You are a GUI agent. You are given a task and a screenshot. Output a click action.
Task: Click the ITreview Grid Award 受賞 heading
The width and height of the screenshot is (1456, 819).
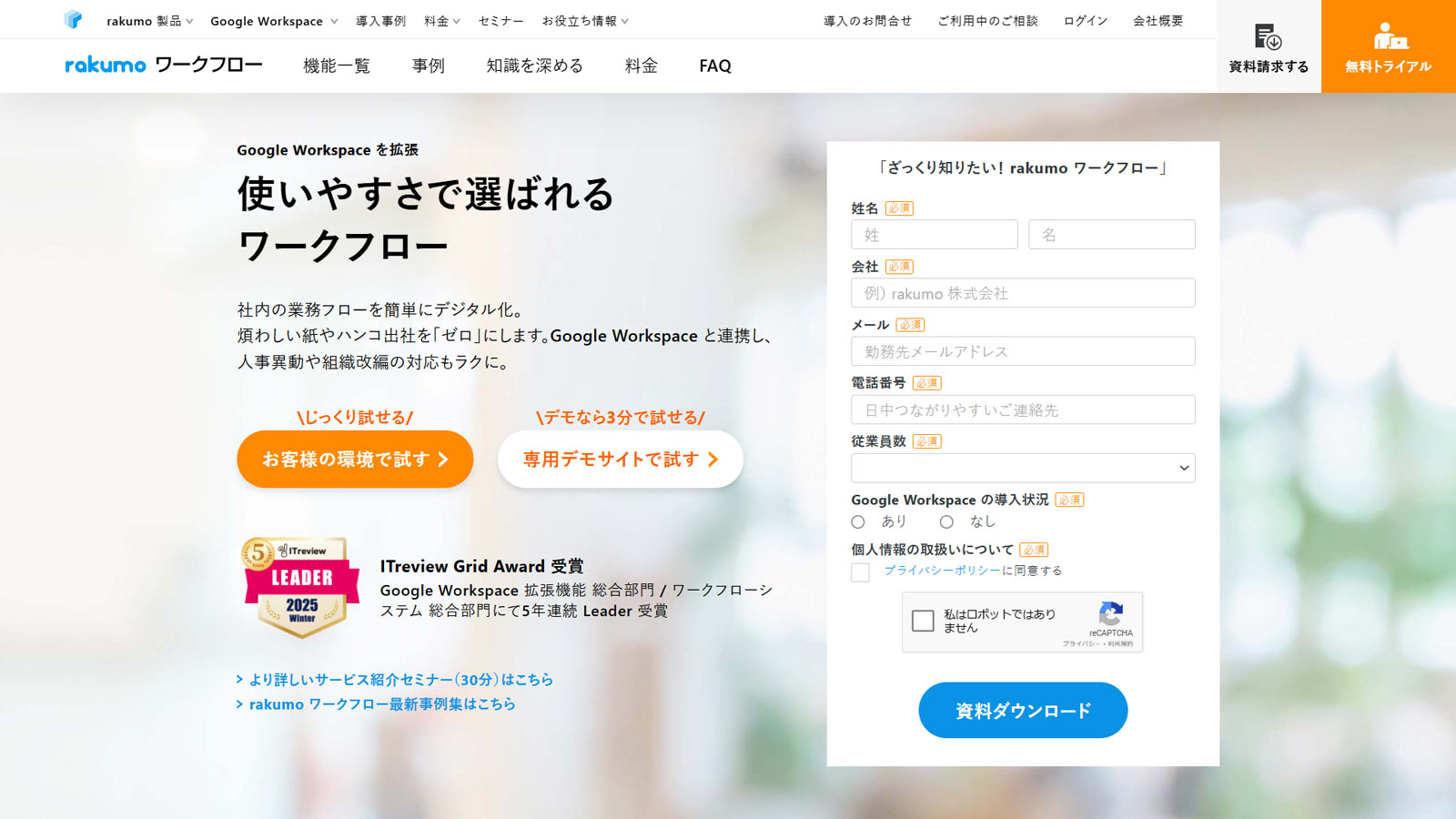coord(481,566)
